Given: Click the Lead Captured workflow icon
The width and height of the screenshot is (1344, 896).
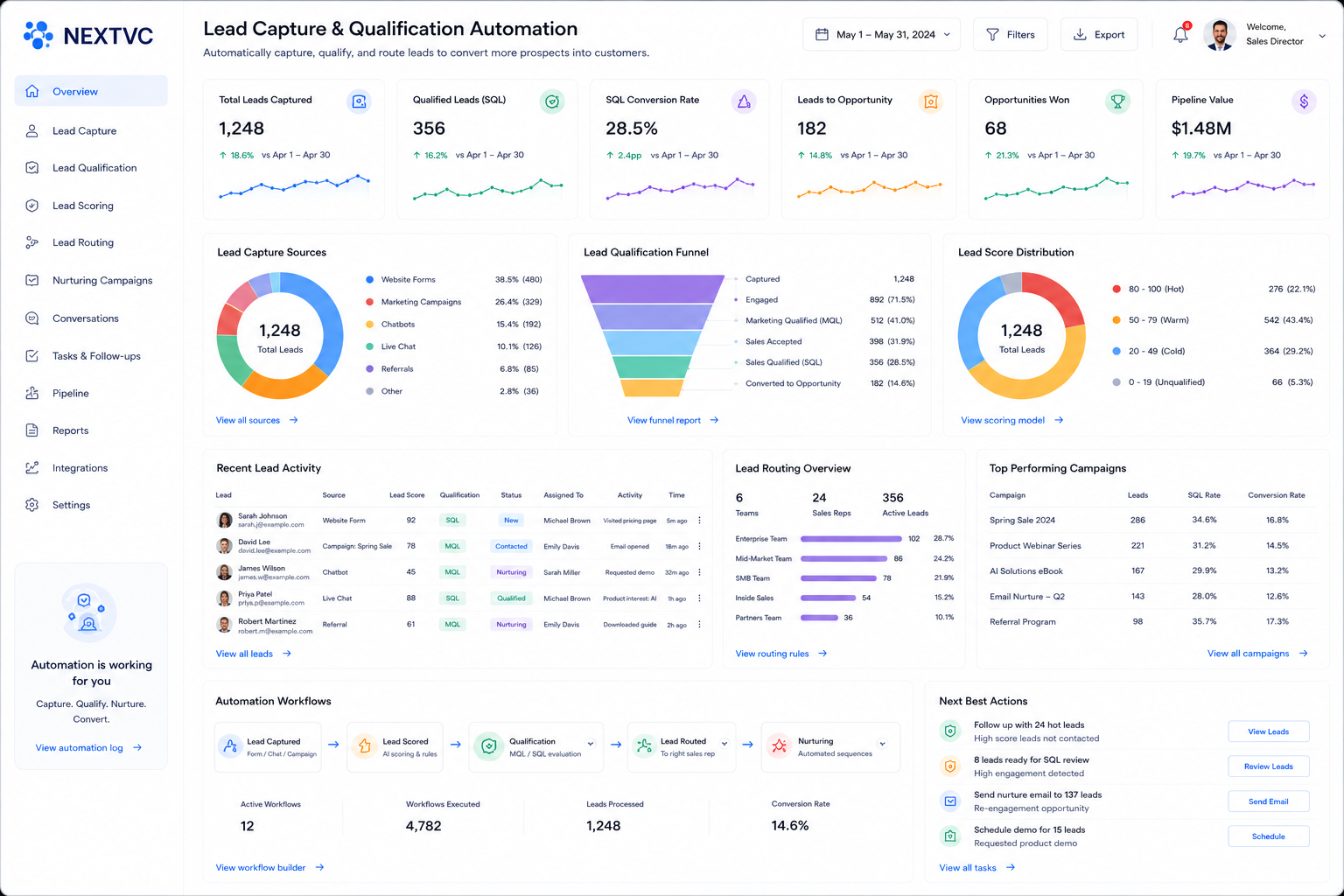Looking at the screenshot, I should tap(230, 746).
